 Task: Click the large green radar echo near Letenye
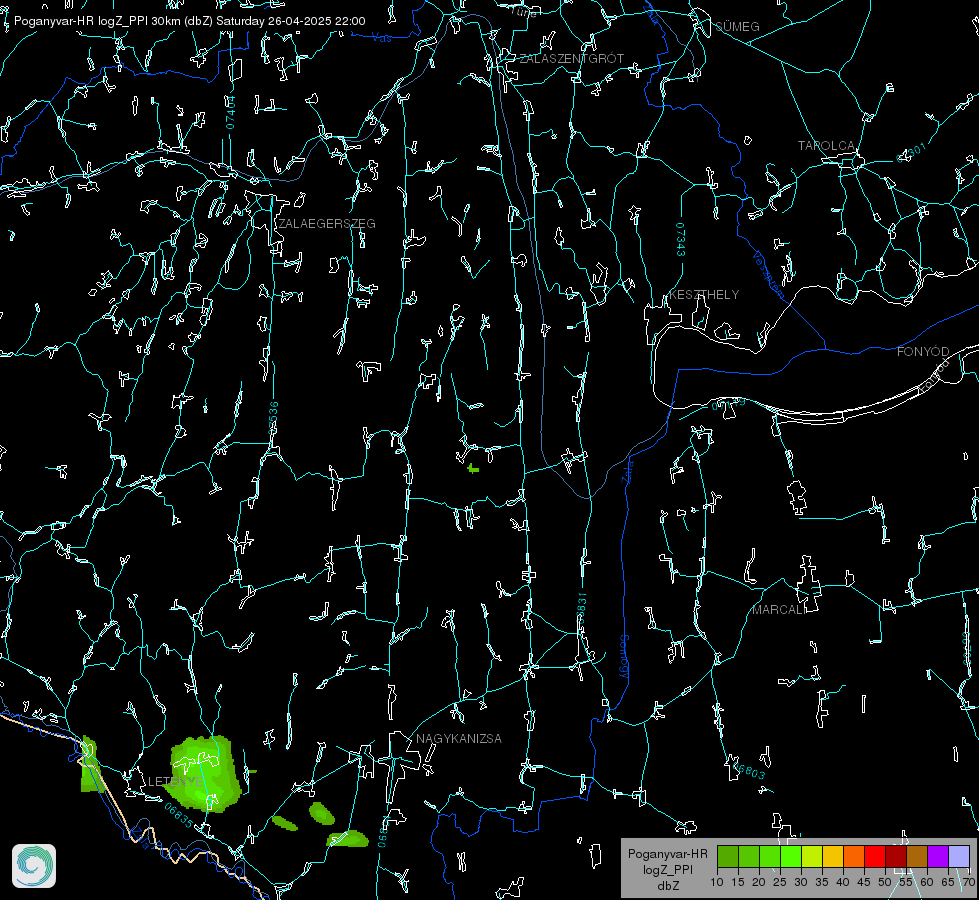[x=204, y=774]
